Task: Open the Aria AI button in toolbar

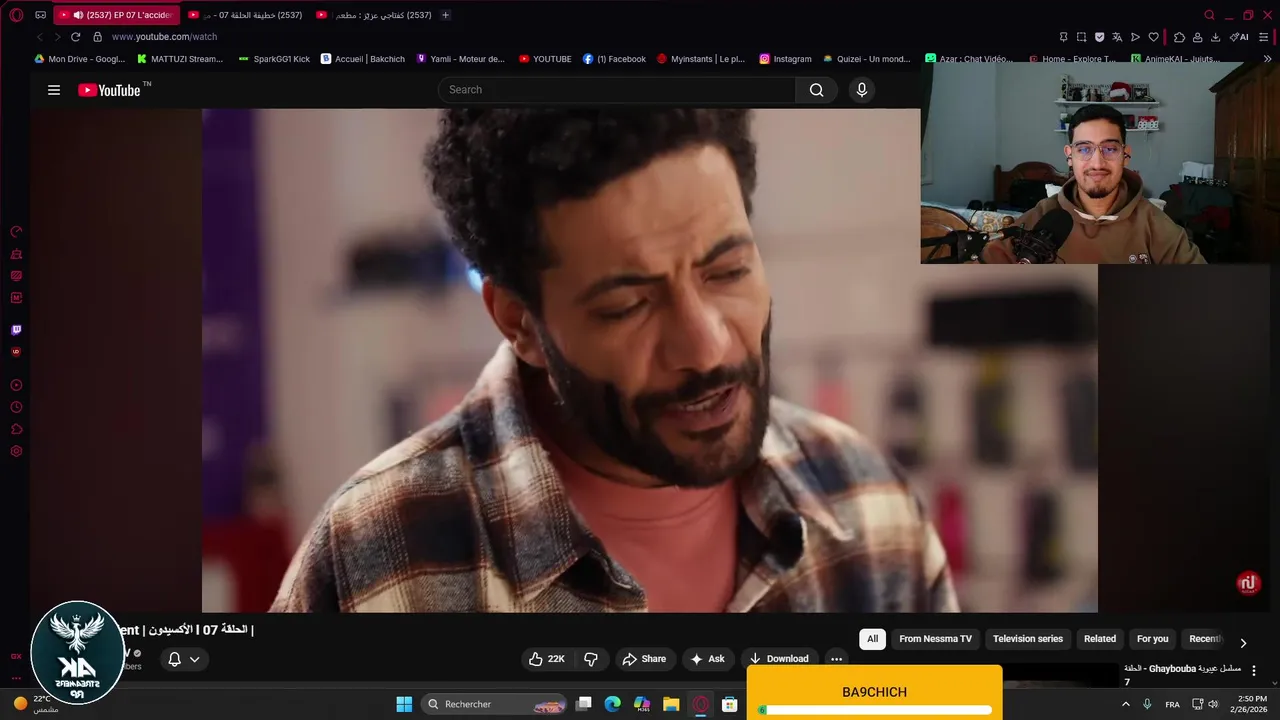Action: (1239, 37)
